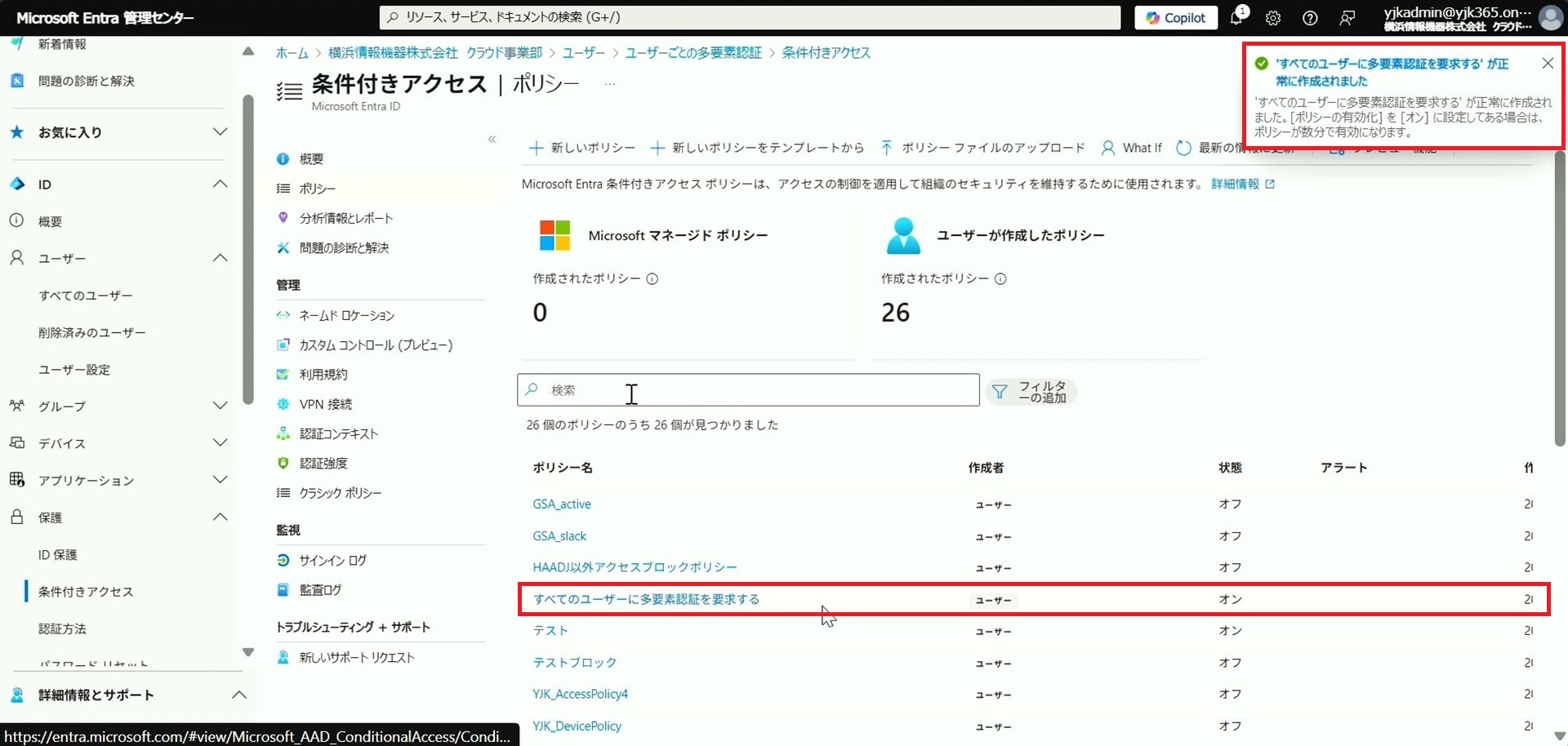Open 利用規約 menu item
The image size is (1568, 746).
(323, 375)
